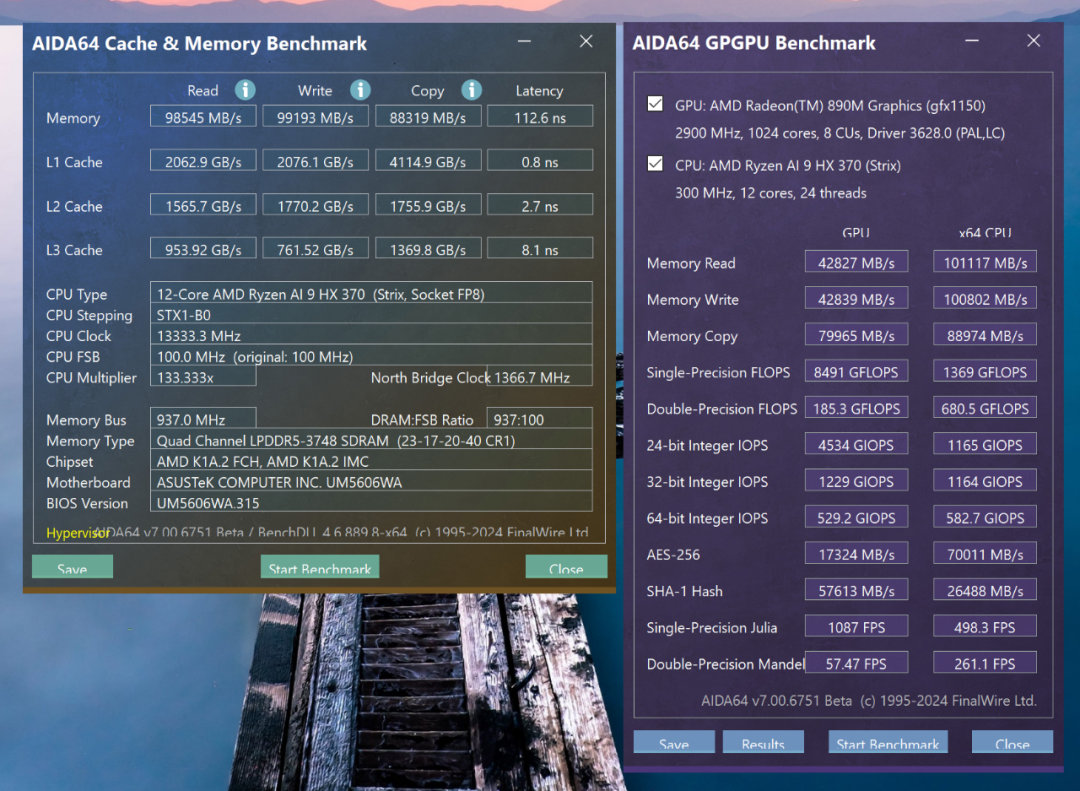Click GPU SHA-1 Hash value 57613 MB/s
Viewport: 1080px width, 791px height.
(856, 590)
